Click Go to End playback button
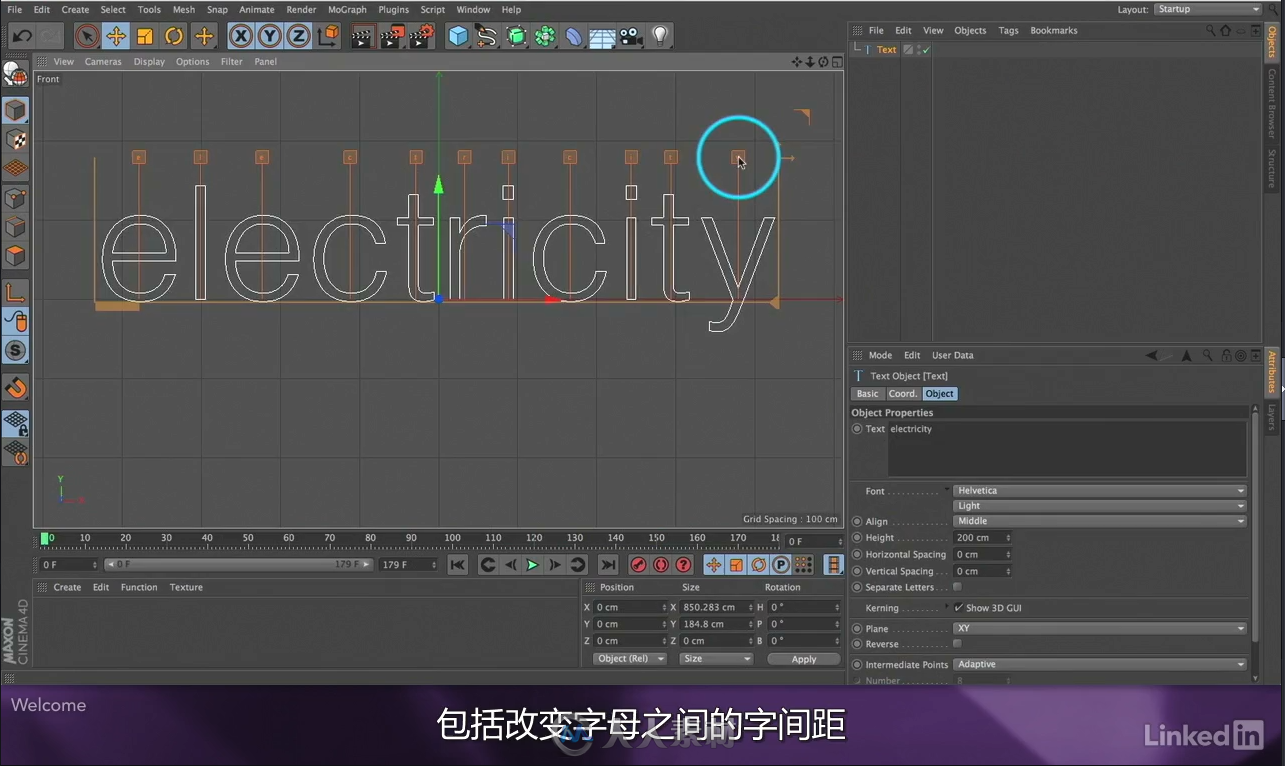Screen dimensions: 1285x766 (608, 565)
